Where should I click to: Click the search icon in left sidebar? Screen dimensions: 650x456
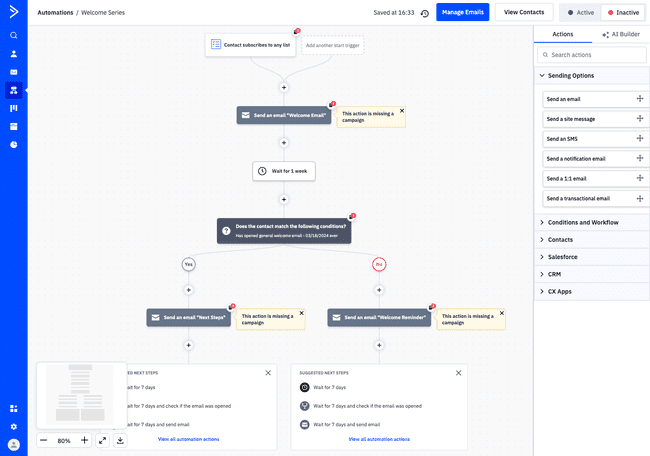(14, 35)
